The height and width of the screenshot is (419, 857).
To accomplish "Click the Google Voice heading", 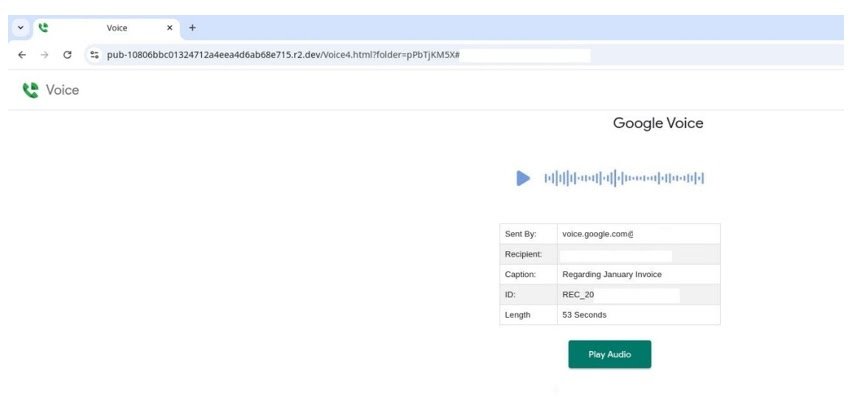I will [658, 123].
